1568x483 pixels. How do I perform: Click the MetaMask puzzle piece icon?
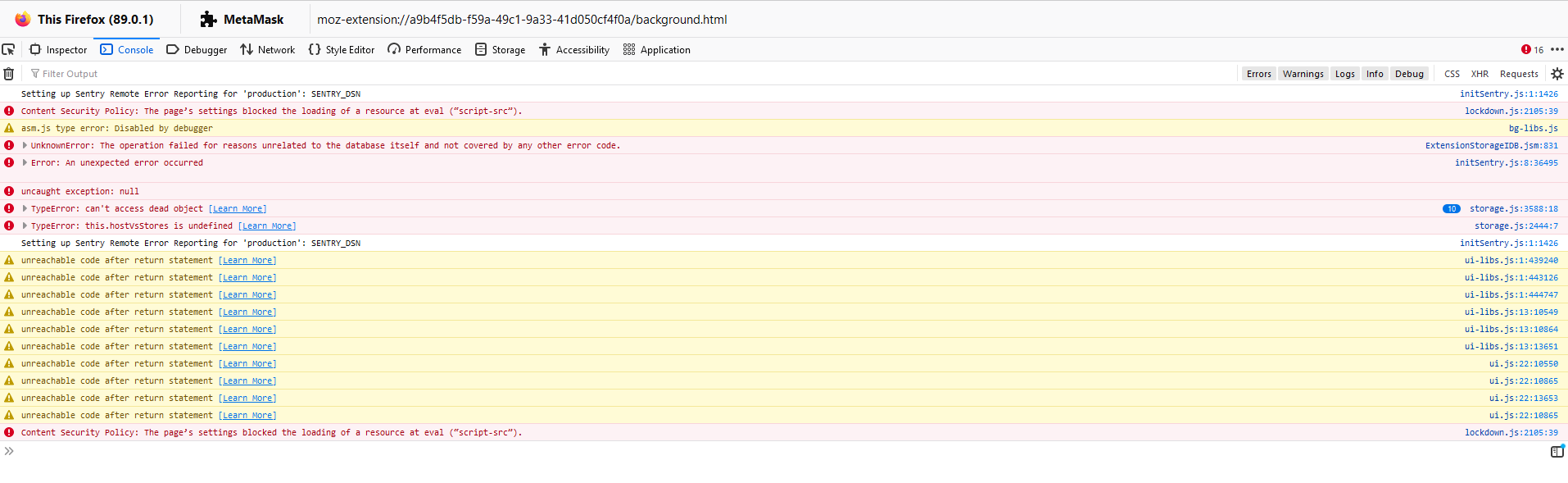(208, 19)
